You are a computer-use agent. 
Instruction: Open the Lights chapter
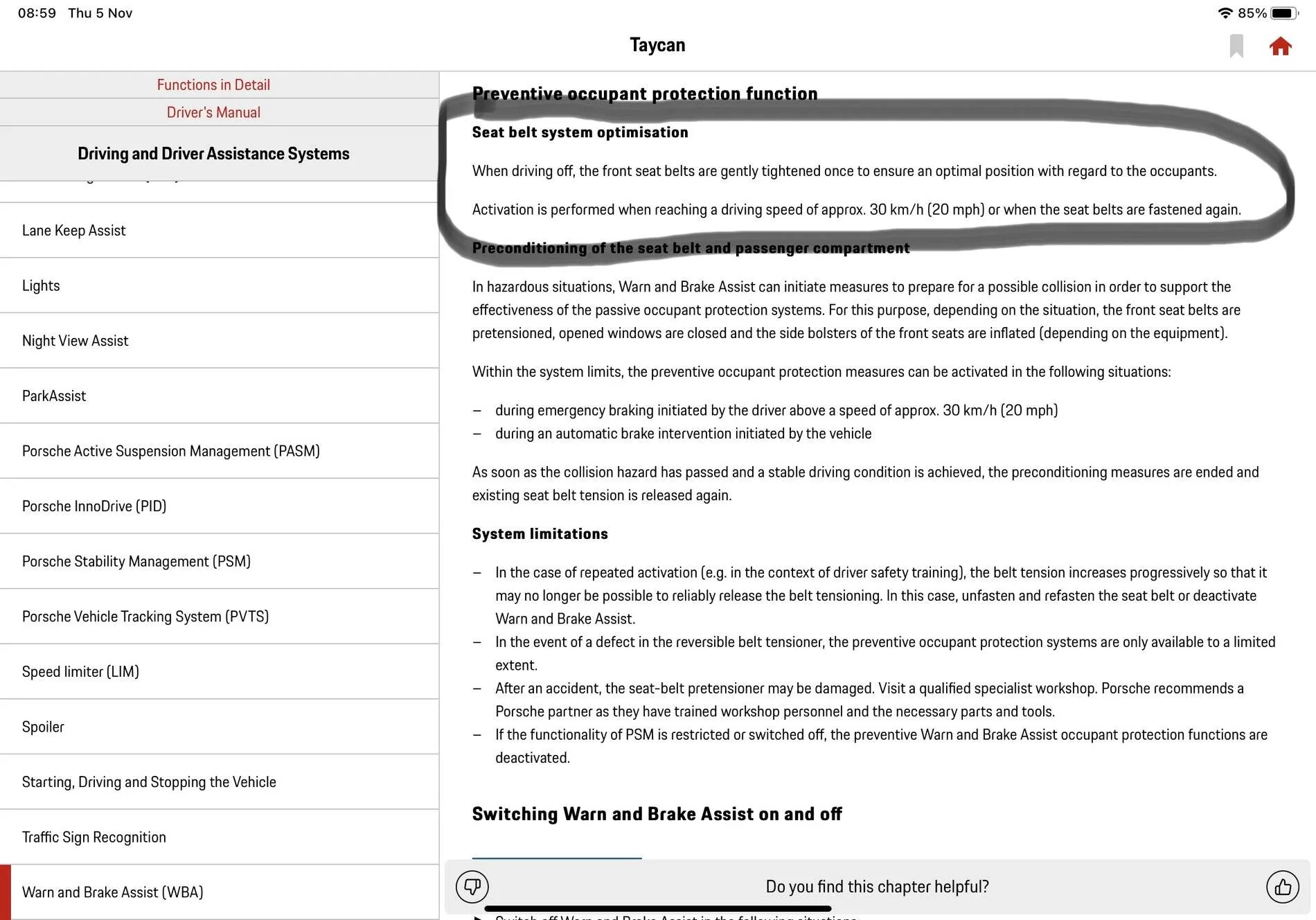(220, 285)
